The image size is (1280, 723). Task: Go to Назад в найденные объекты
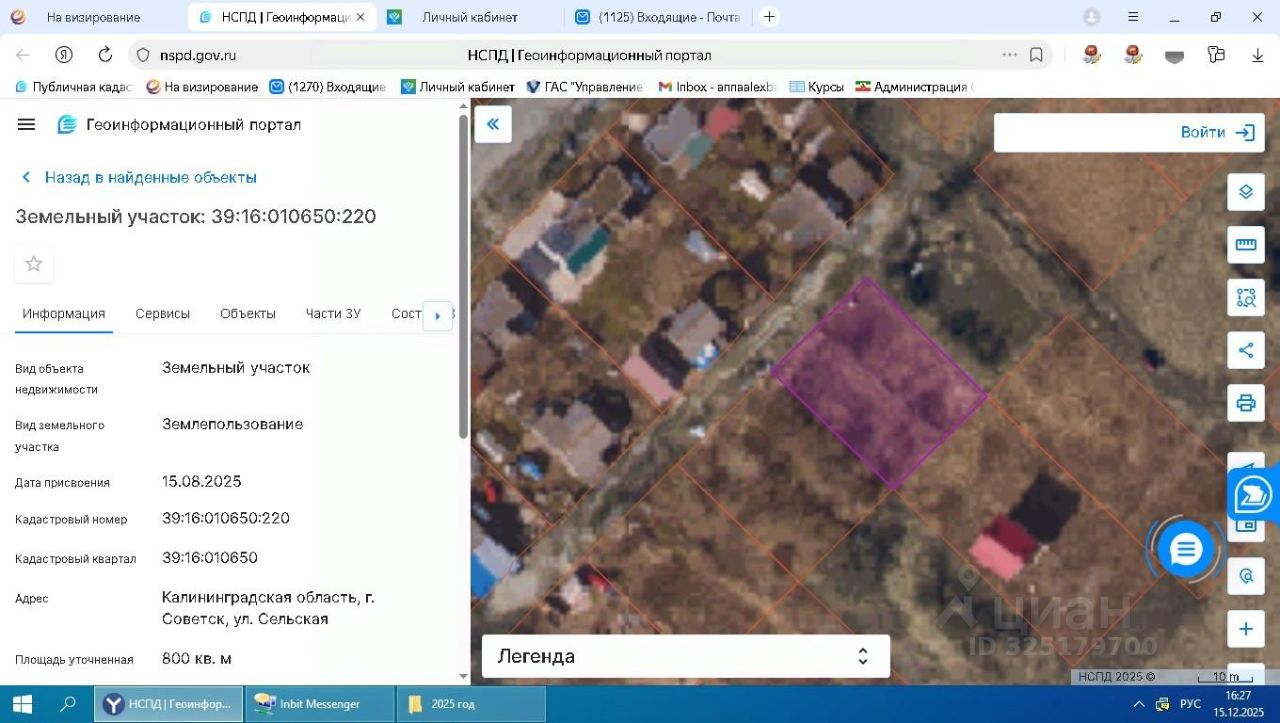[139, 177]
